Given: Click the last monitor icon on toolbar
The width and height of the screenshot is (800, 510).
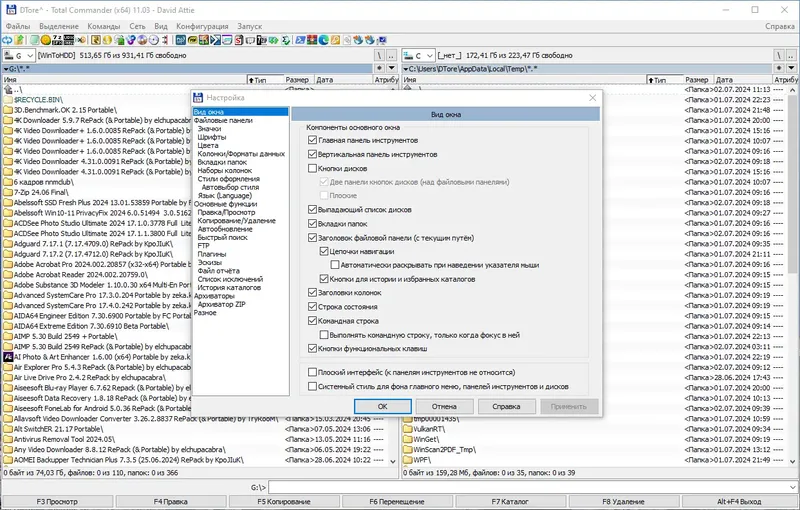Looking at the screenshot, I should (x=381, y=40).
